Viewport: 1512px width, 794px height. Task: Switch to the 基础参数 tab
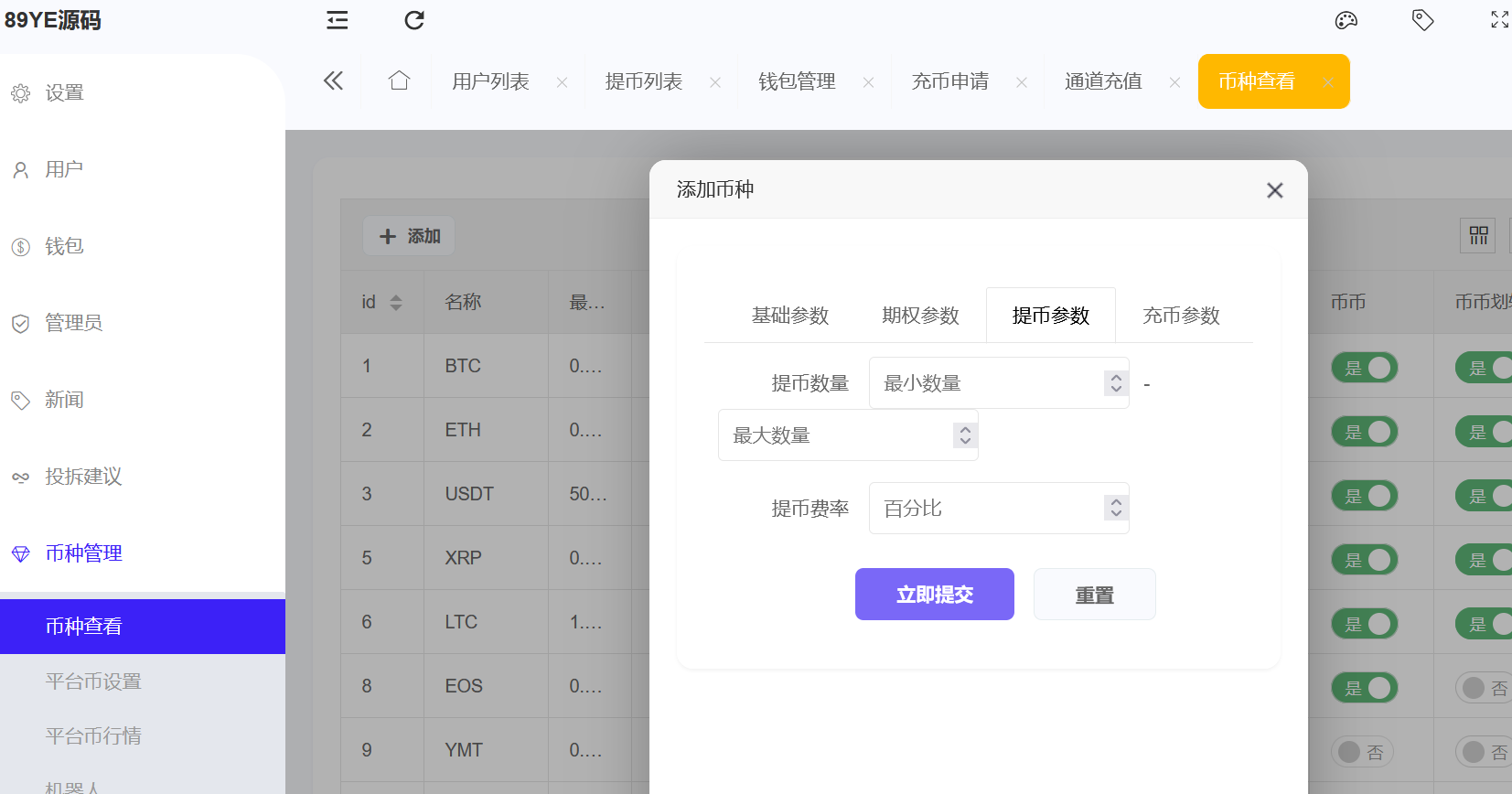[790, 316]
